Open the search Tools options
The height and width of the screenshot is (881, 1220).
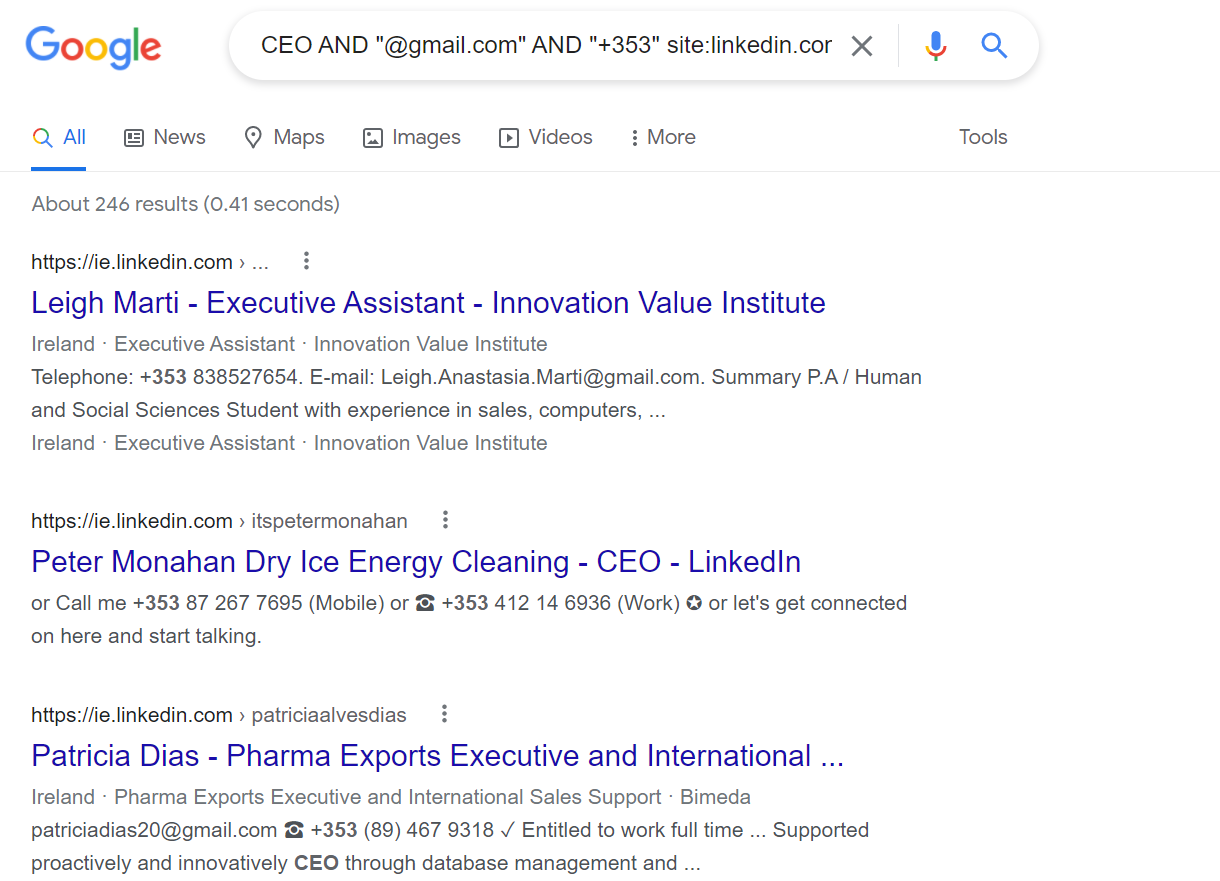click(983, 138)
